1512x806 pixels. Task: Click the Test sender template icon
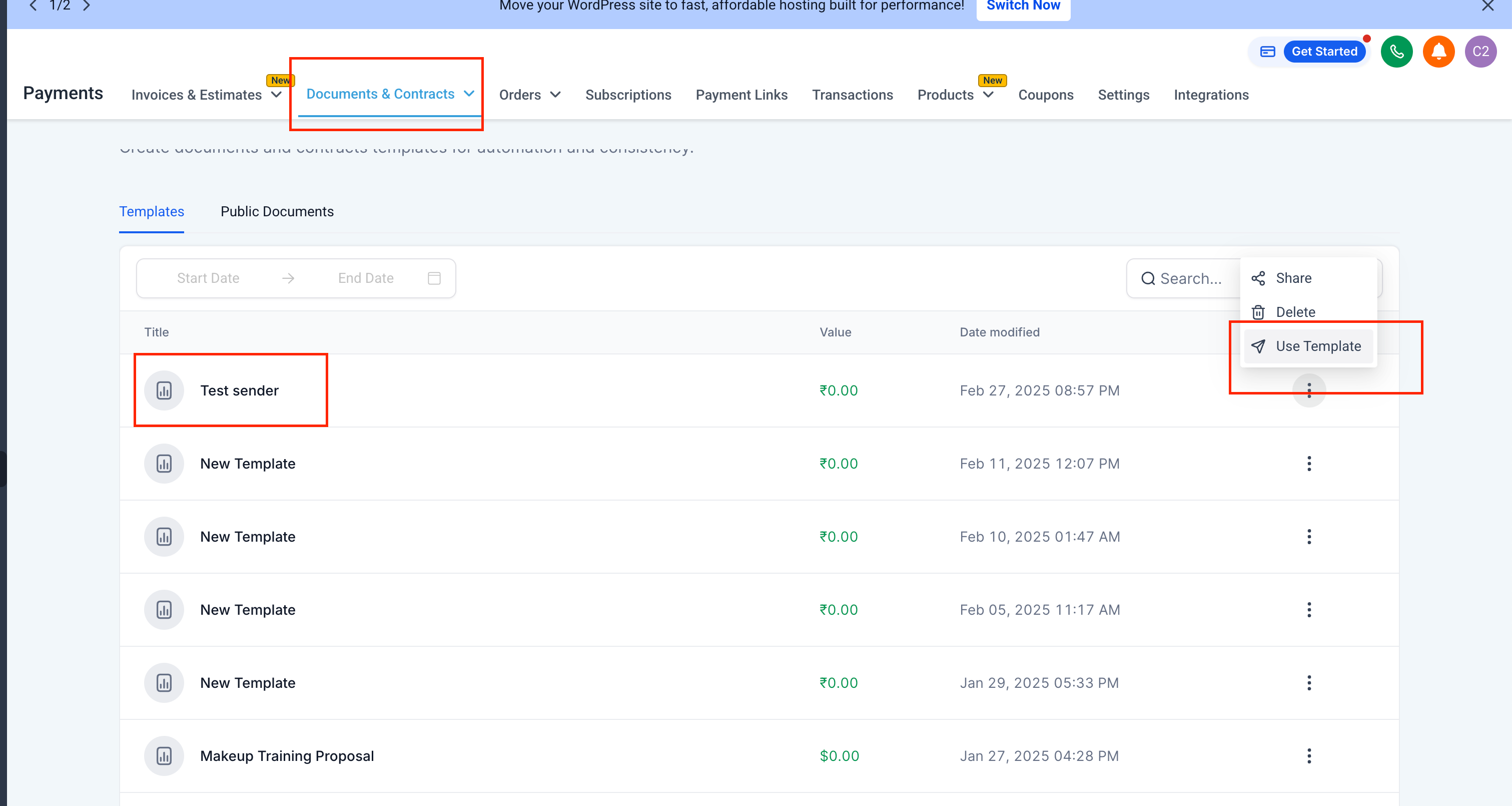click(x=164, y=390)
